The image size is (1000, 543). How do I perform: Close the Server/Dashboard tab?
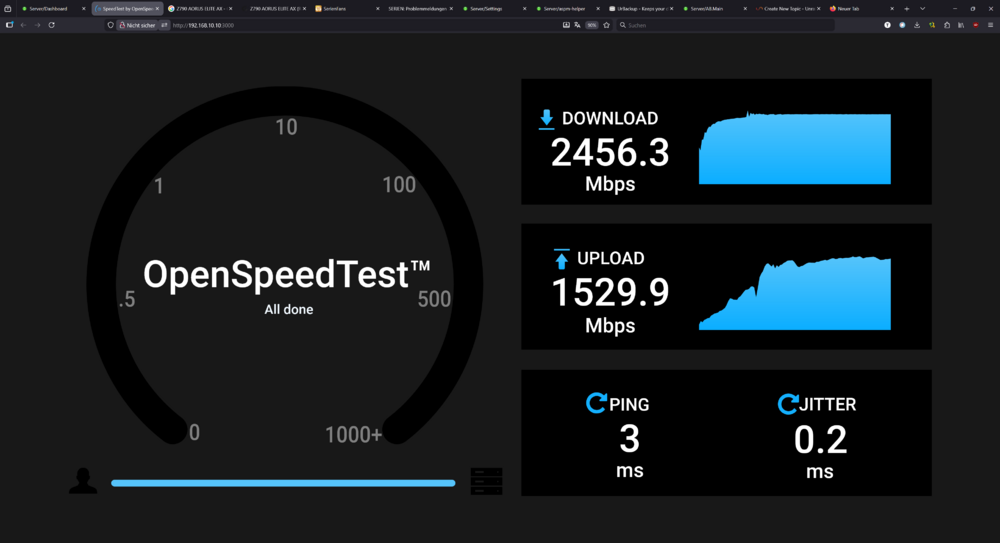[x=84, y=9]
